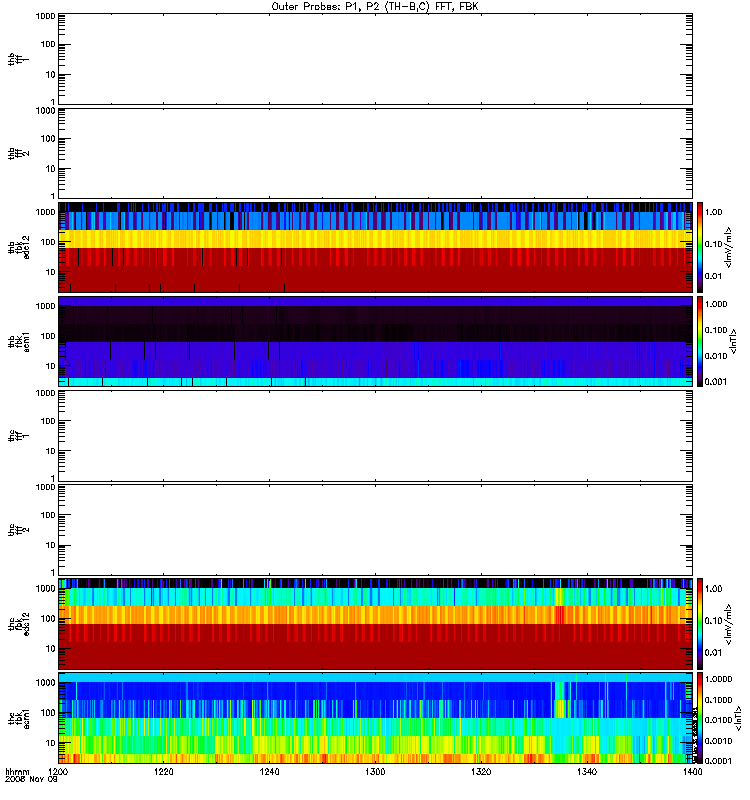This screenshot has width=750, height=800.
Task: Click the 1220 time axis label
Action: tap(163, 772)
